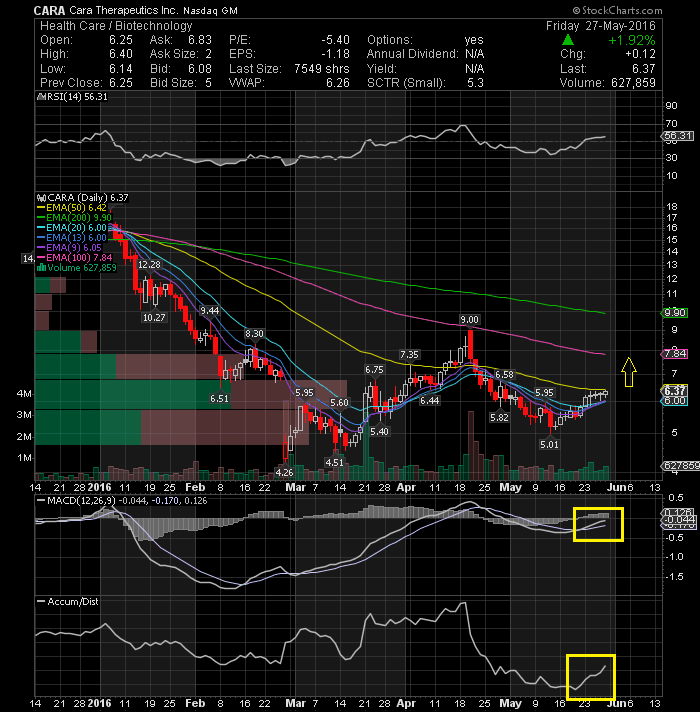
Task: Click the SCTR (Small) value 5.3
Action: tap(475, 83)
